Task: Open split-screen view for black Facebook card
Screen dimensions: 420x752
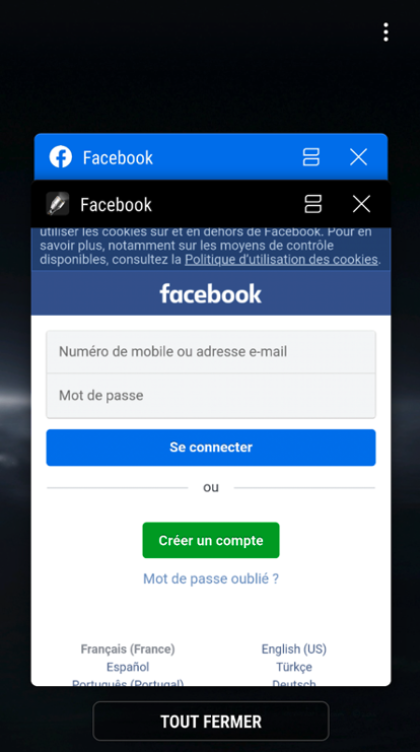Action: tap(313, 204)
